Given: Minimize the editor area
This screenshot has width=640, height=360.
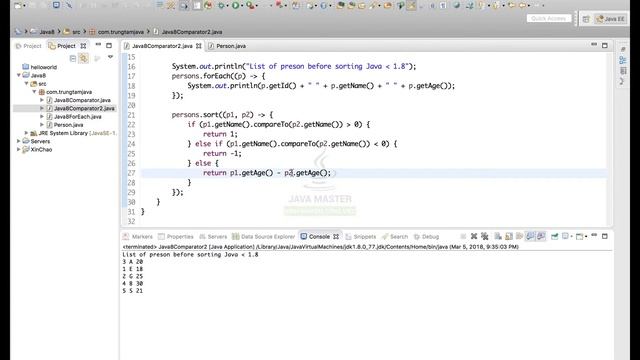Looking at the screenshot, I should (x=594, y=44).
